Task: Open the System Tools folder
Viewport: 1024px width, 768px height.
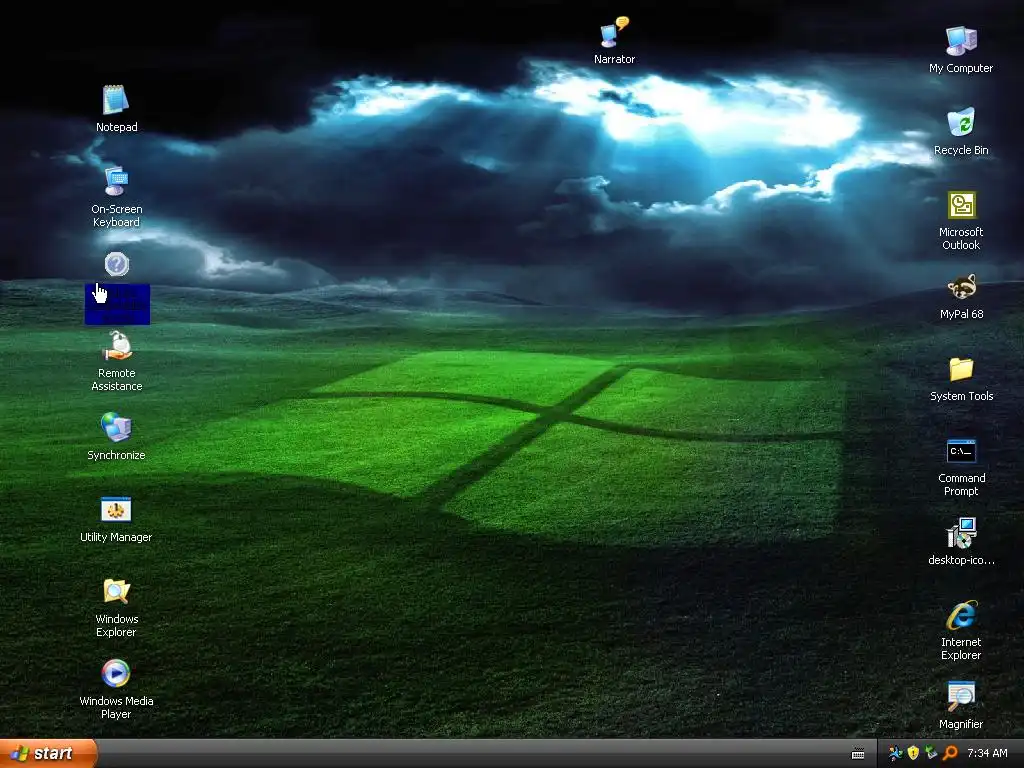Action: [961, 378]
